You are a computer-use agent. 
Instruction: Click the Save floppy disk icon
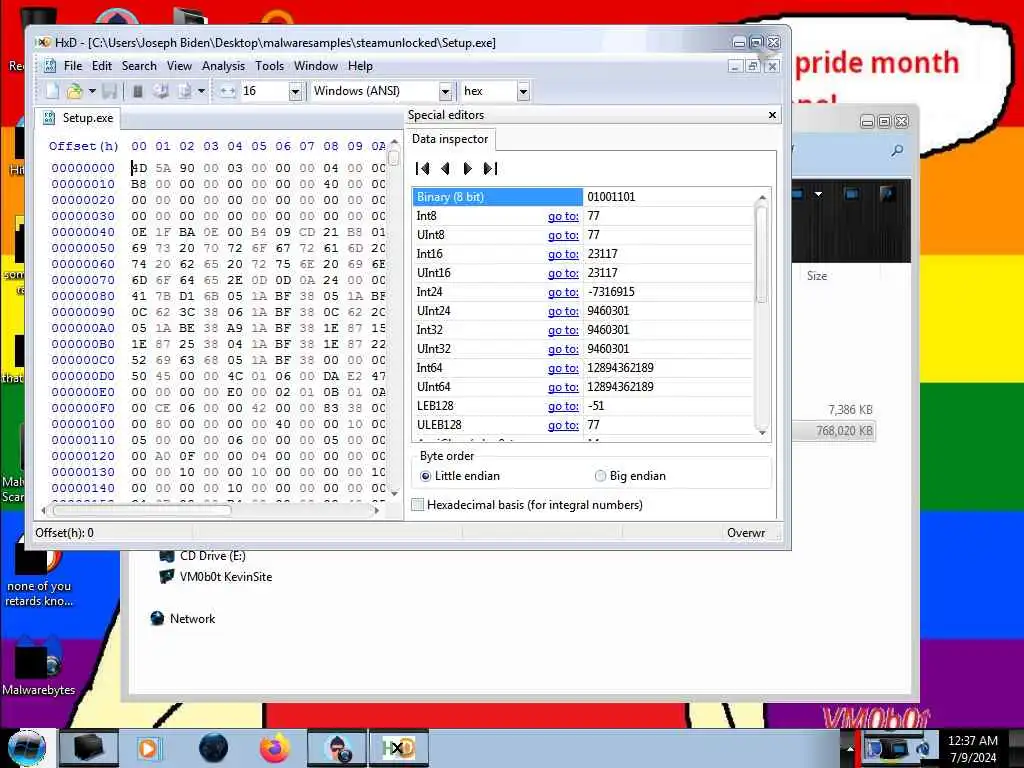tap(110, 91)
